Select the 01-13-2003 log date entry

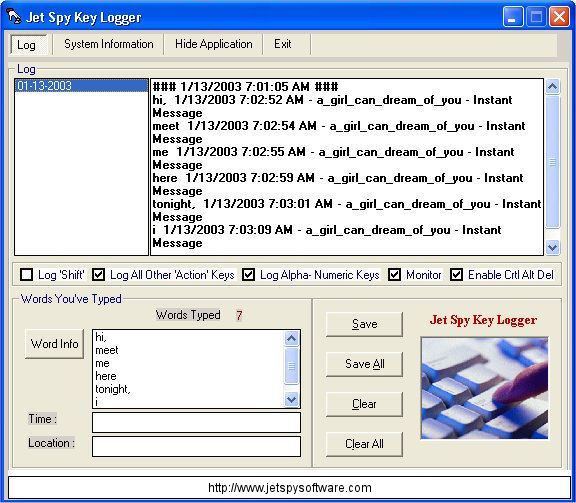tap(81, 86)
